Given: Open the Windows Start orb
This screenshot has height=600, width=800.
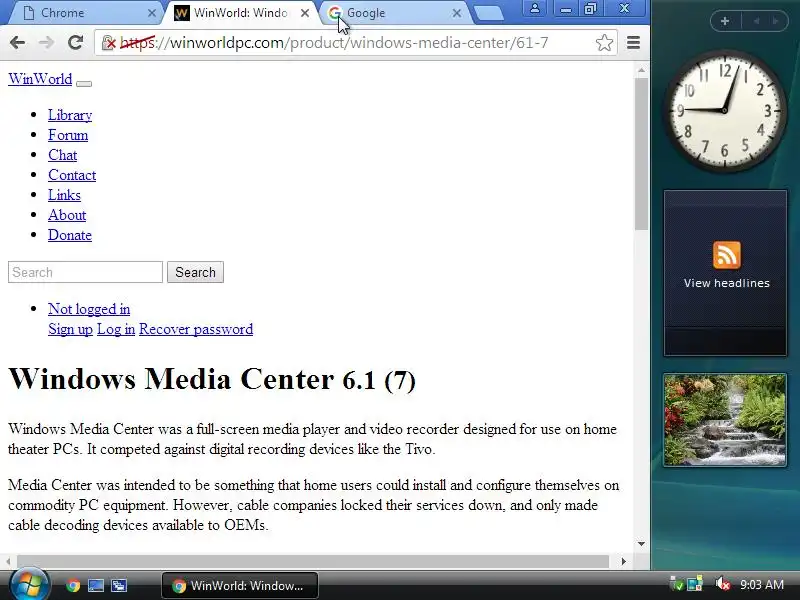Looking at the screenshot, I should tap(29, 584).
